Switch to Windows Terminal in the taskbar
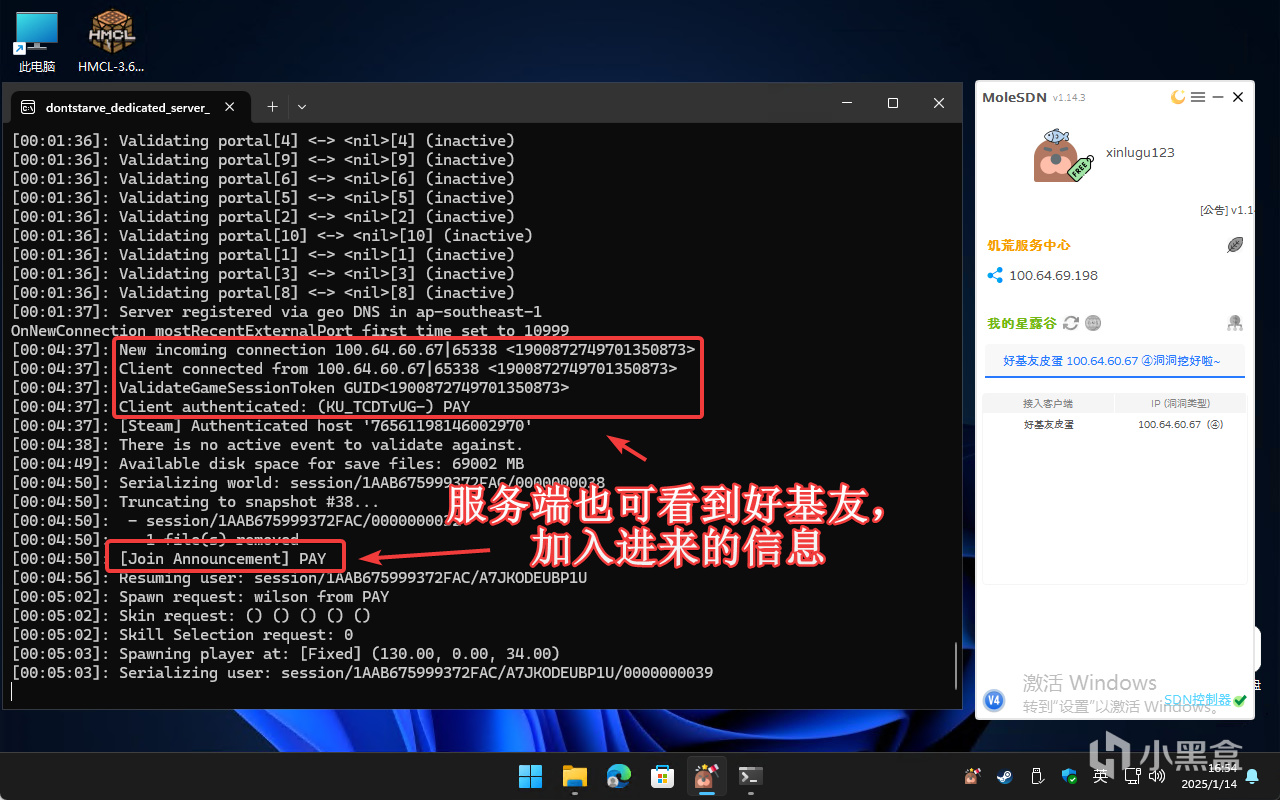This screenshot has width=1280, height=800. click(750, 776)
